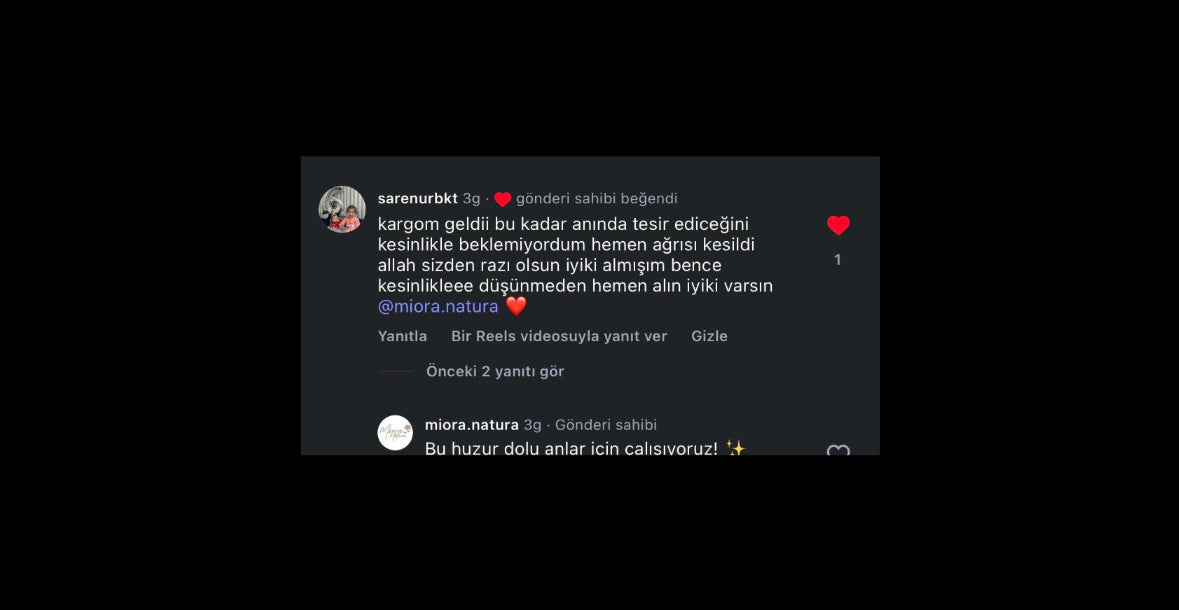The image size is (1179, 610).
Task: Hide the comment with Gizle
Action: 709,336
